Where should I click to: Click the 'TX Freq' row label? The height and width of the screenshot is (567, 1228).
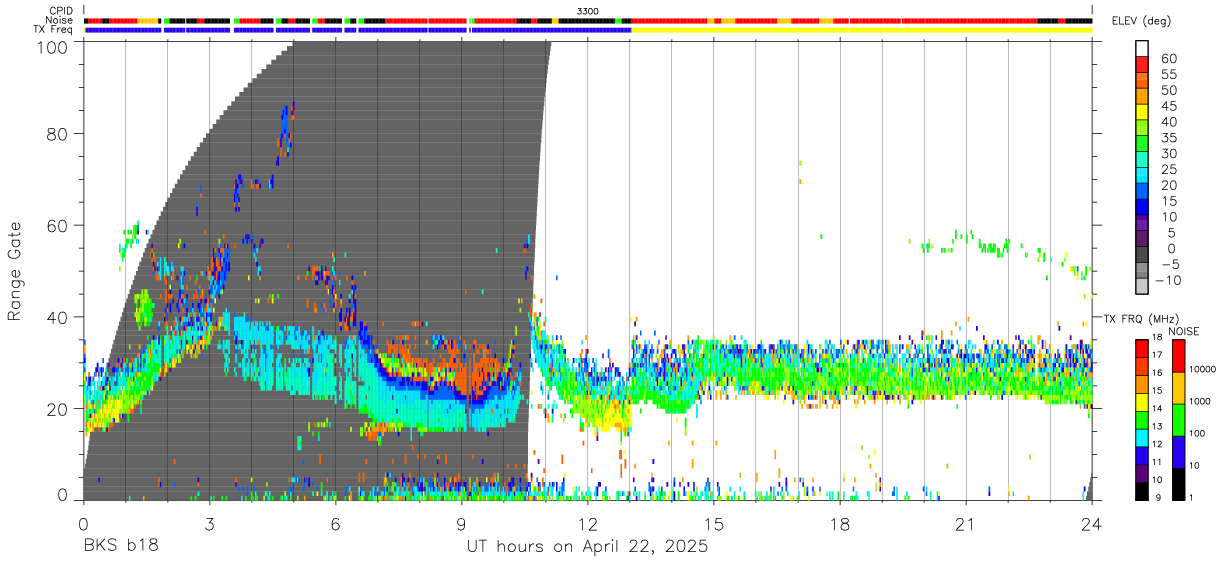point(54,30)
